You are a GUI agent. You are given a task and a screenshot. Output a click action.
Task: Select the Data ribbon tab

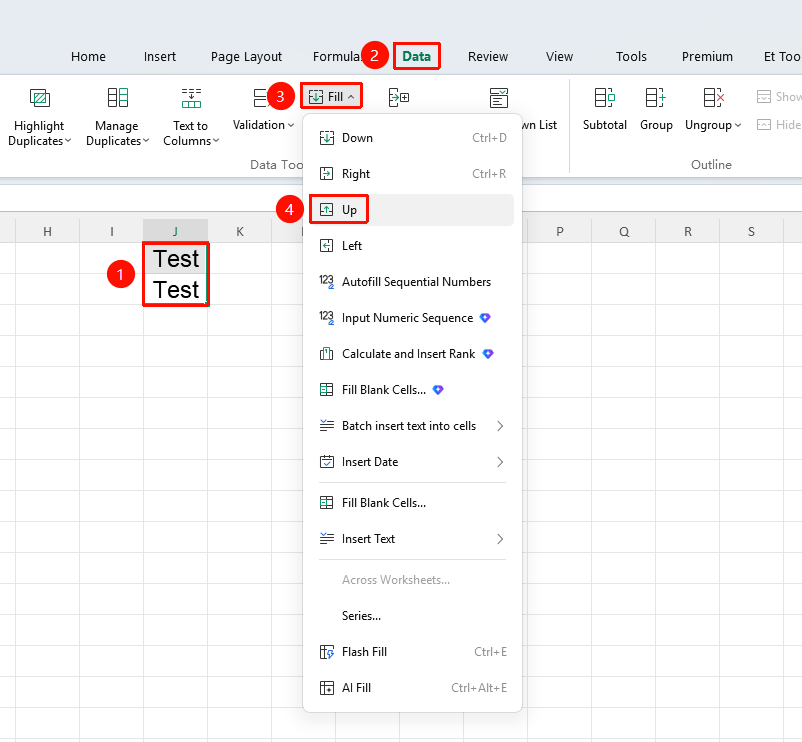pos(417,56)
